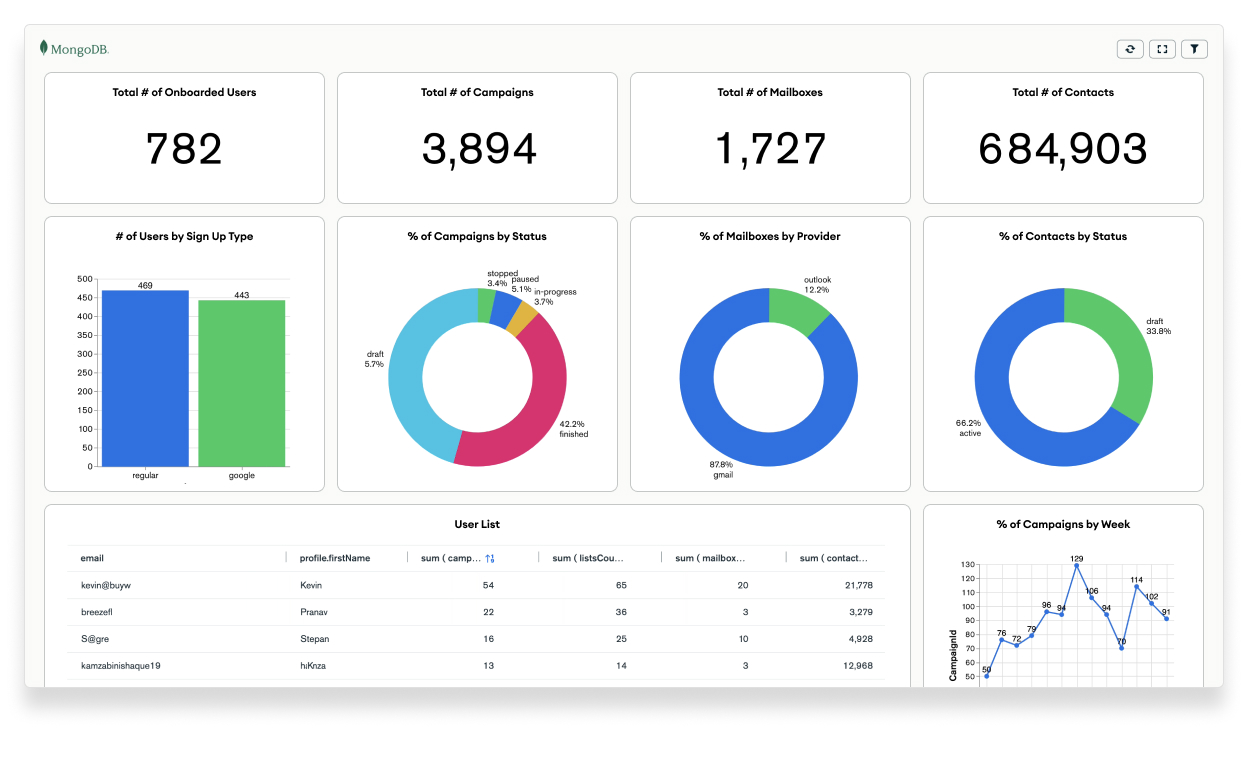The height and width of the screenshot is (768, 1248).
Task: Click the 129 peak data point on line chart
Action: (x=1077, y=566)
